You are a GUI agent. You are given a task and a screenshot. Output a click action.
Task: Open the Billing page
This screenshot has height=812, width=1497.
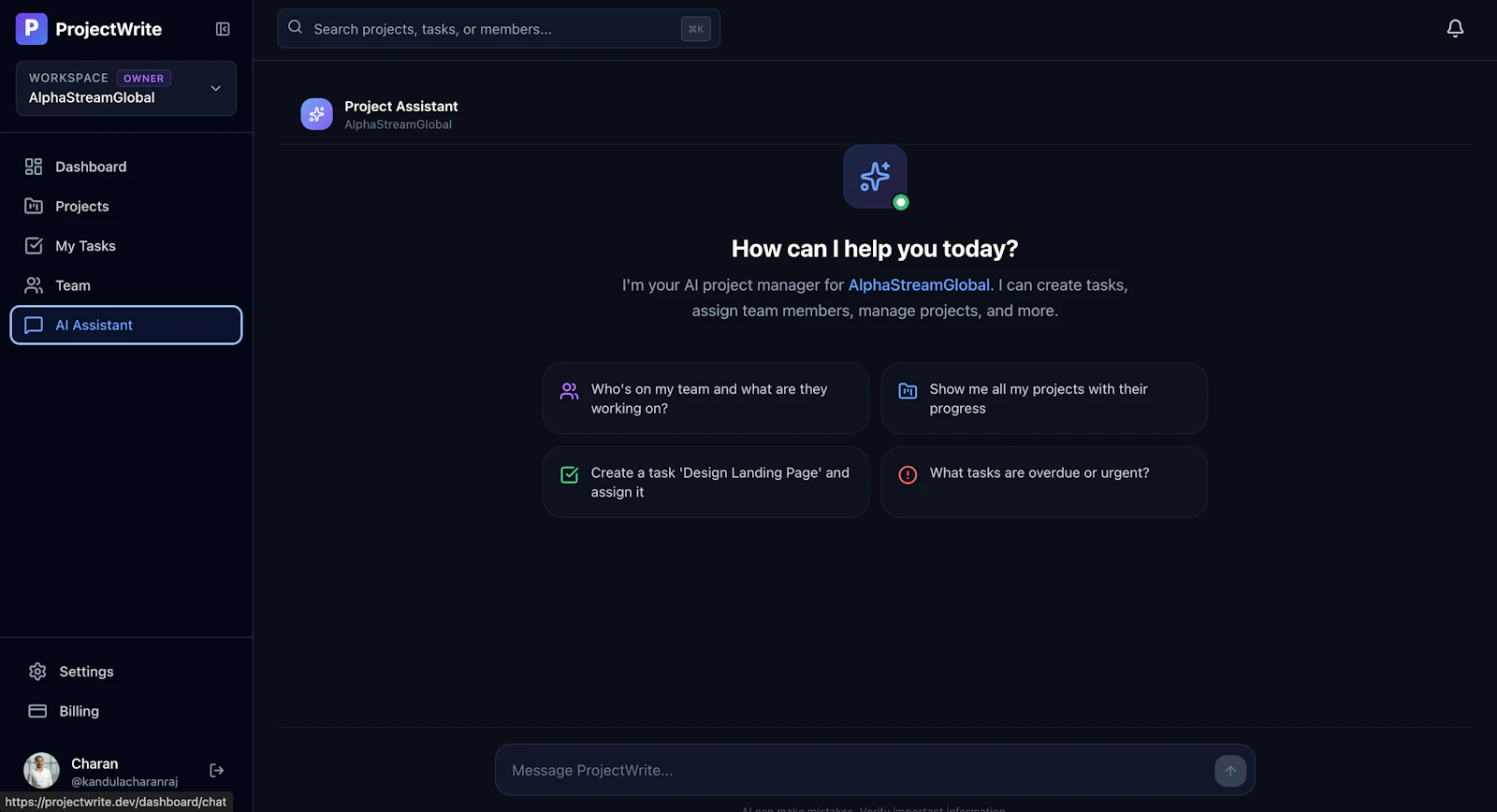126,711
